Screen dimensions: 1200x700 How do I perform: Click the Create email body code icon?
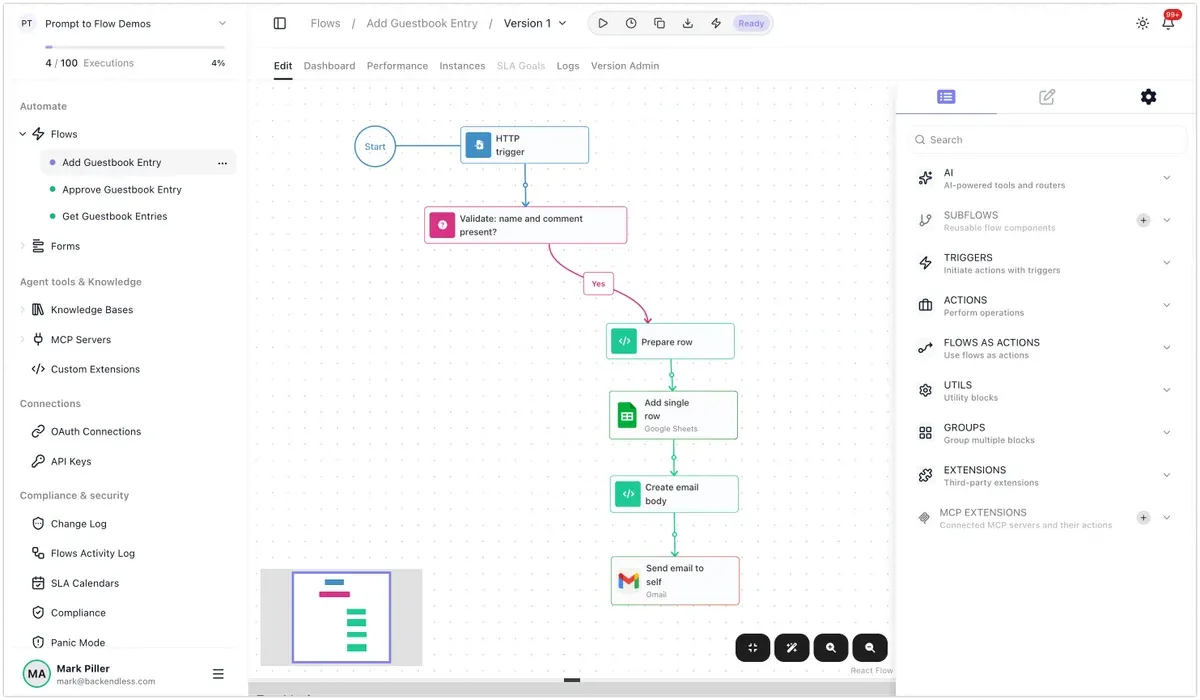628,494
